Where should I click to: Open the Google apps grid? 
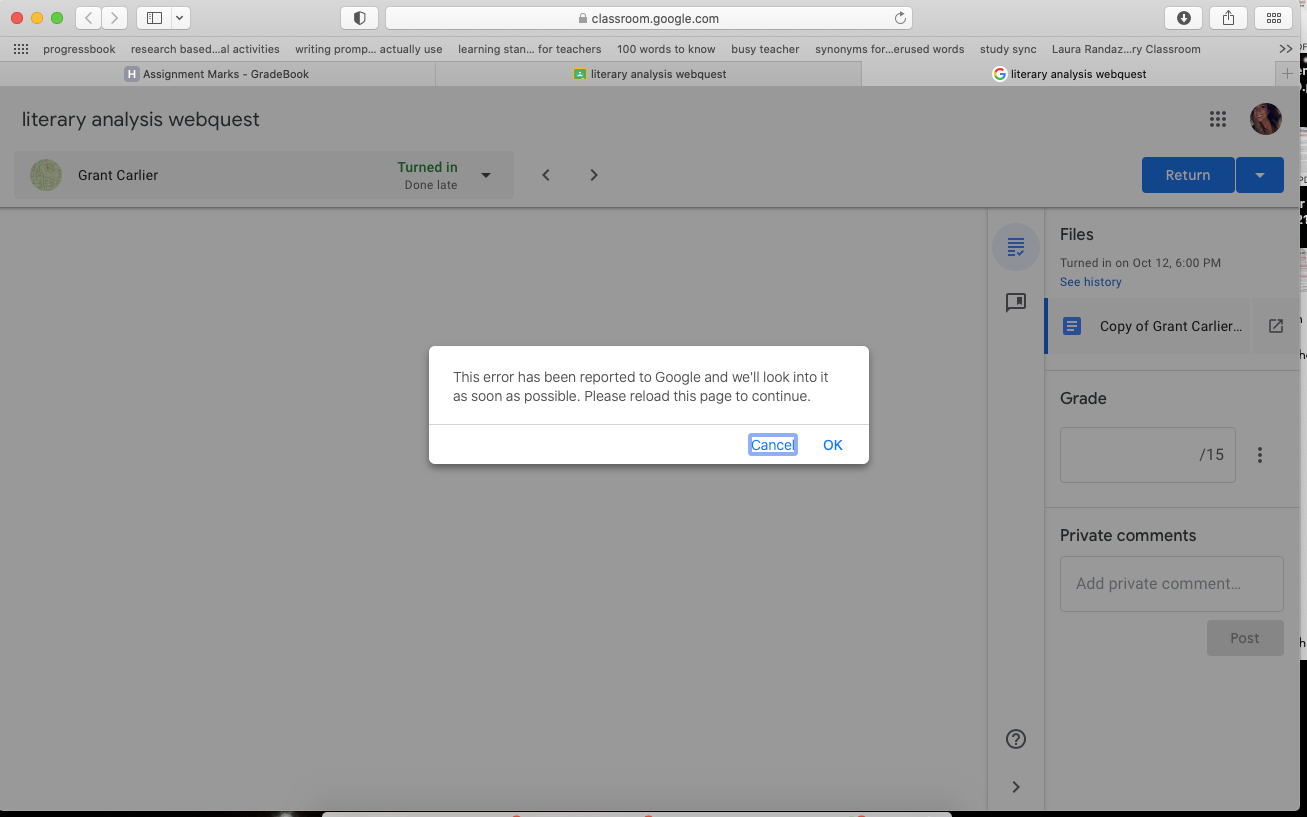(1217, 119)
